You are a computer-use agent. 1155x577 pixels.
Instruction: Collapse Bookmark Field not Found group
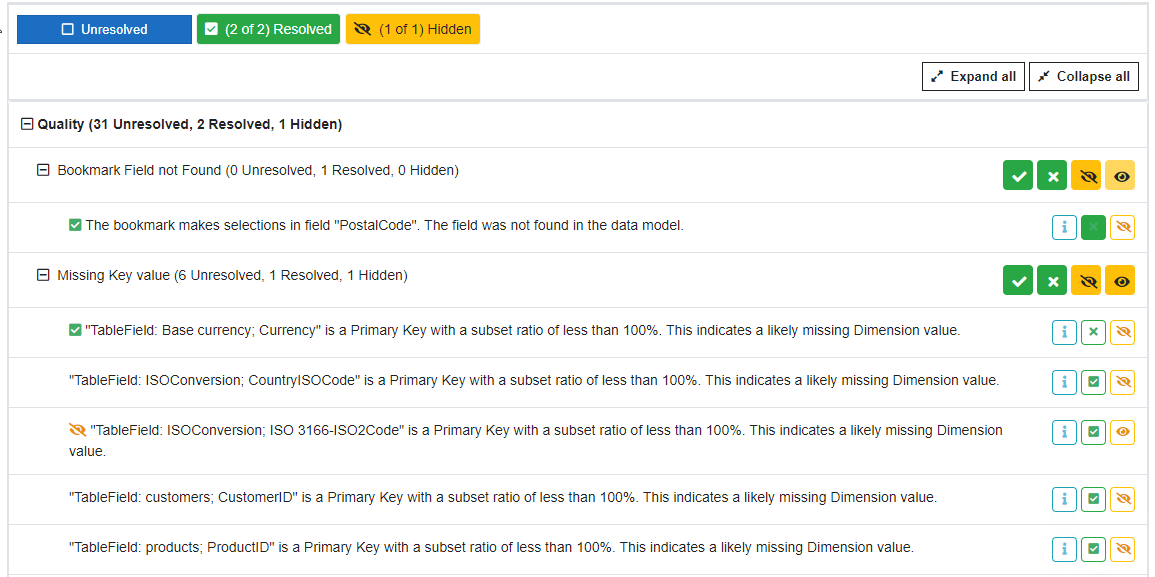[43, 171]
